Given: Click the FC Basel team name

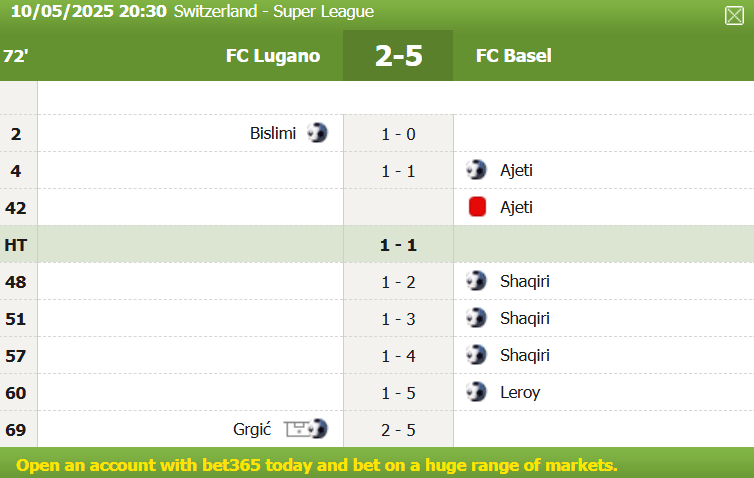Looking at the screenshot, I should pos(514,56).
